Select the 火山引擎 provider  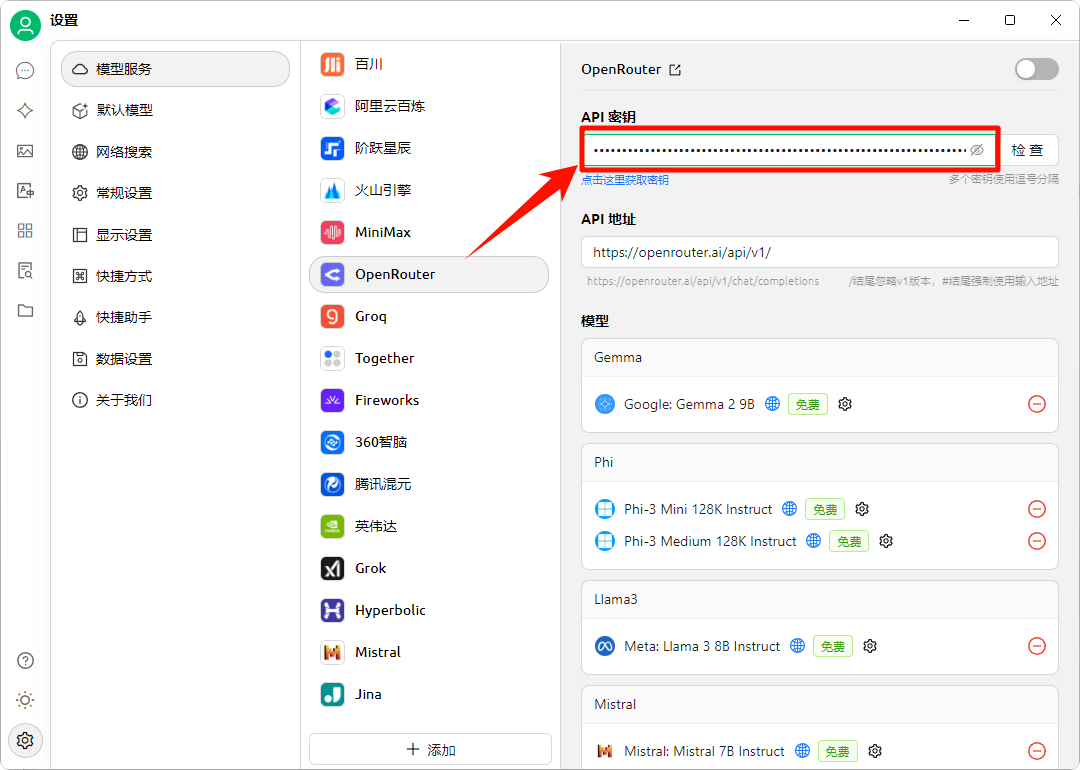429,190
